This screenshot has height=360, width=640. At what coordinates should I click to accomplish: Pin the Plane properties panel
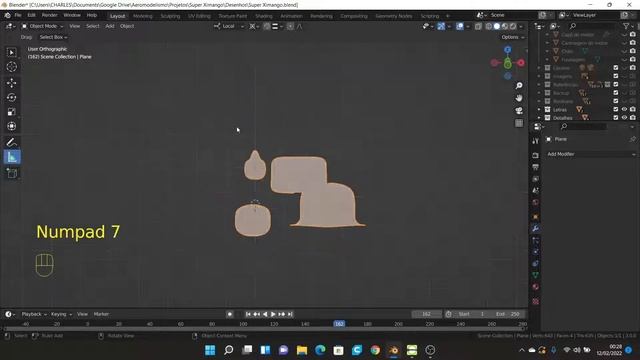click(632, 139)
